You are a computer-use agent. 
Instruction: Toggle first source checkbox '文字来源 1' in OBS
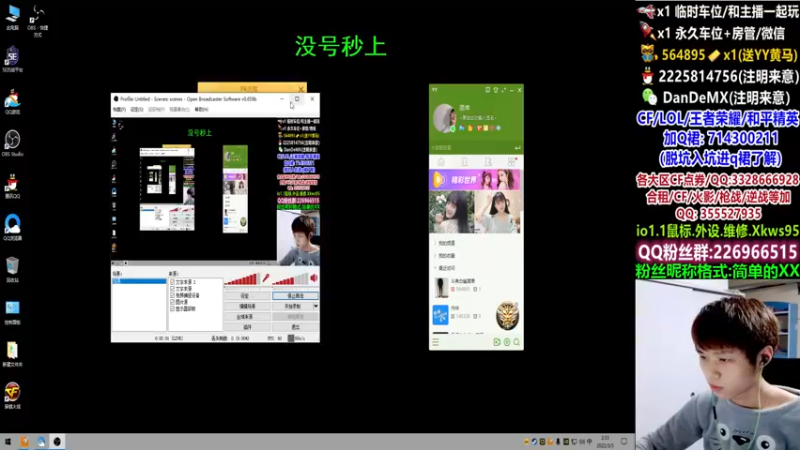(x=172, y=282)
